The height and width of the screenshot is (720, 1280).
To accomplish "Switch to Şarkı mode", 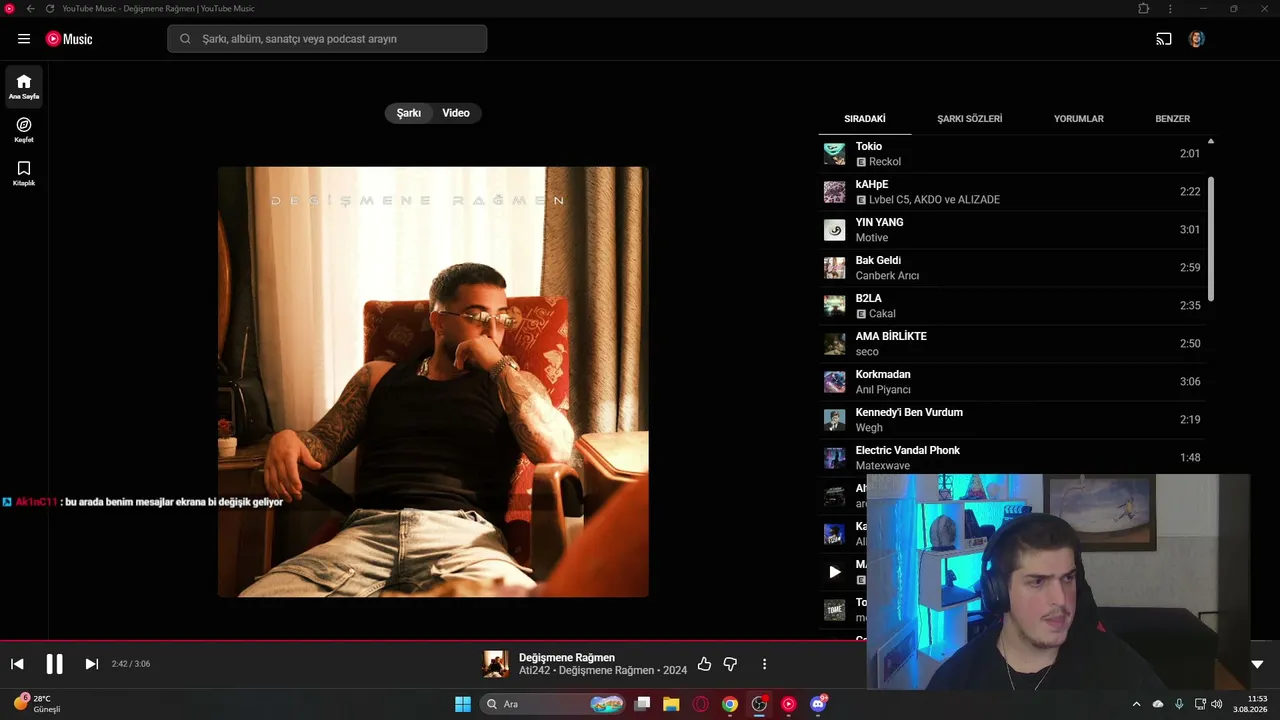I will click(409, 113).
